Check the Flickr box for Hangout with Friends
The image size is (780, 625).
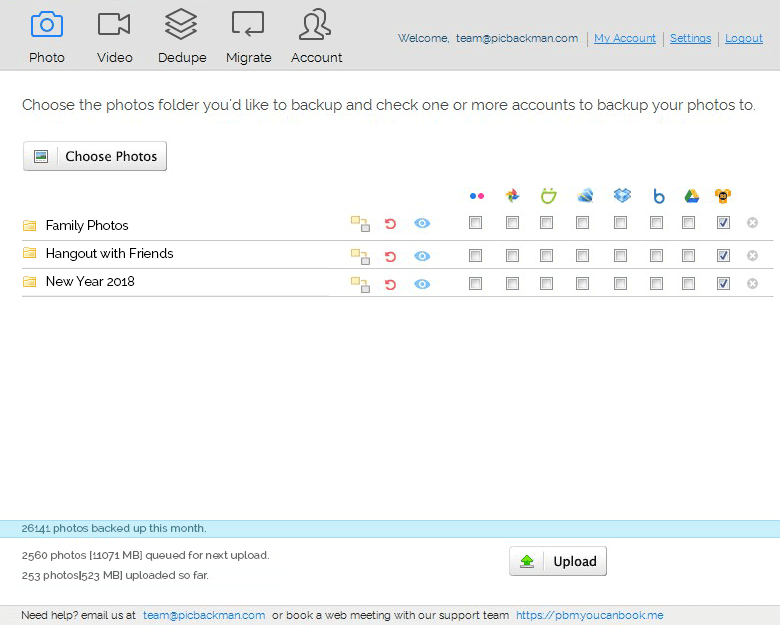476,255
